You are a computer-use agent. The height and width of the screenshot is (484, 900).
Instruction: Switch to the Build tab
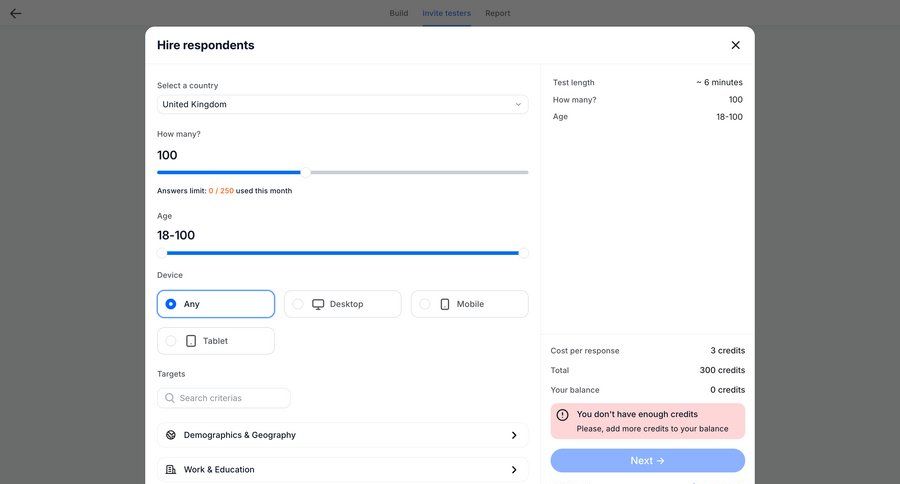point(398,13)
